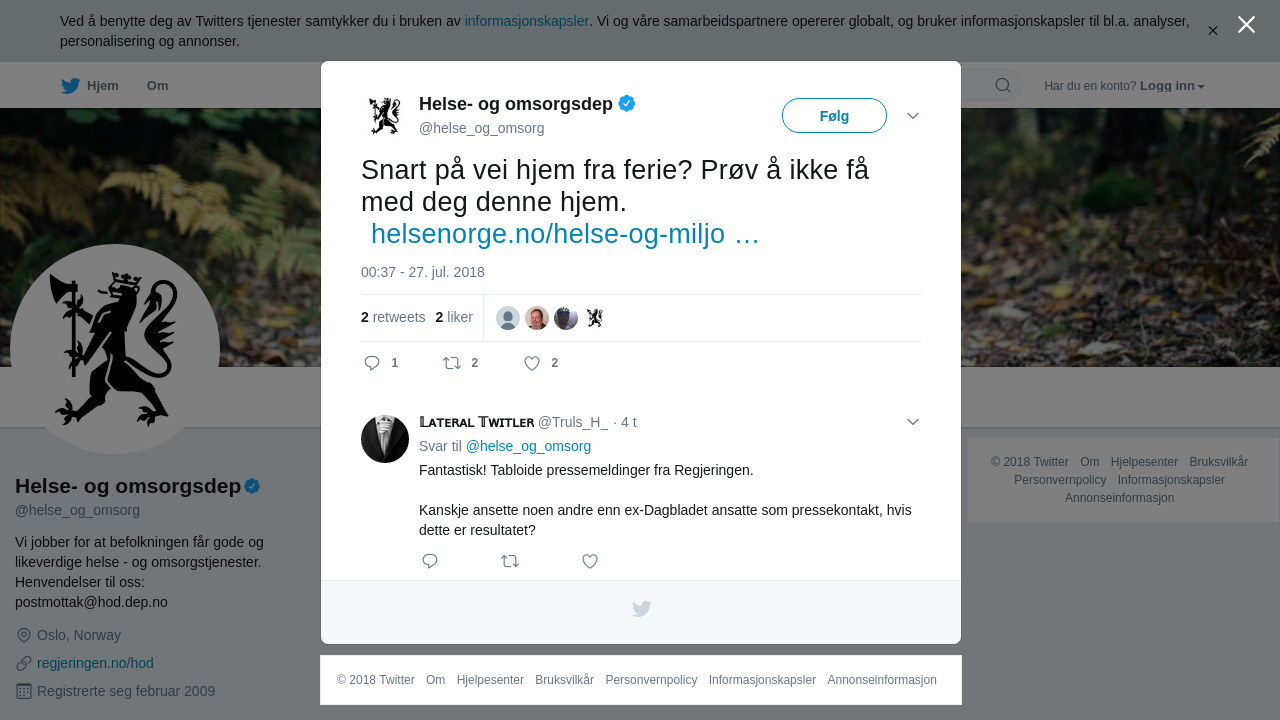The image size is (1280, 720).
Task: View the 2 retweets list
Action: point(393,317)
